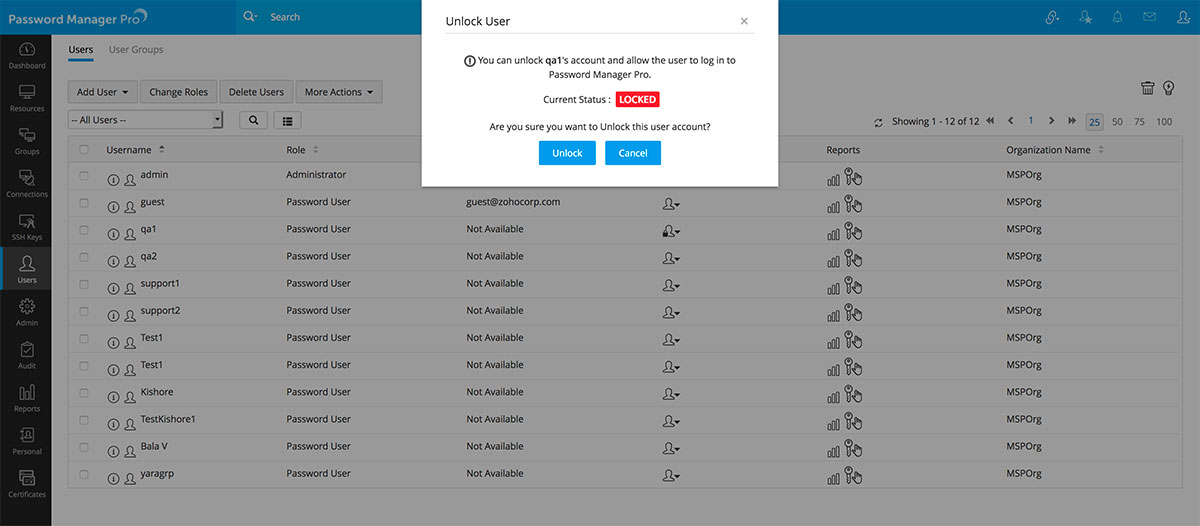Select page size 25
The width and height of the screenshot is (1200, 526).
(x=1094, y=122)
